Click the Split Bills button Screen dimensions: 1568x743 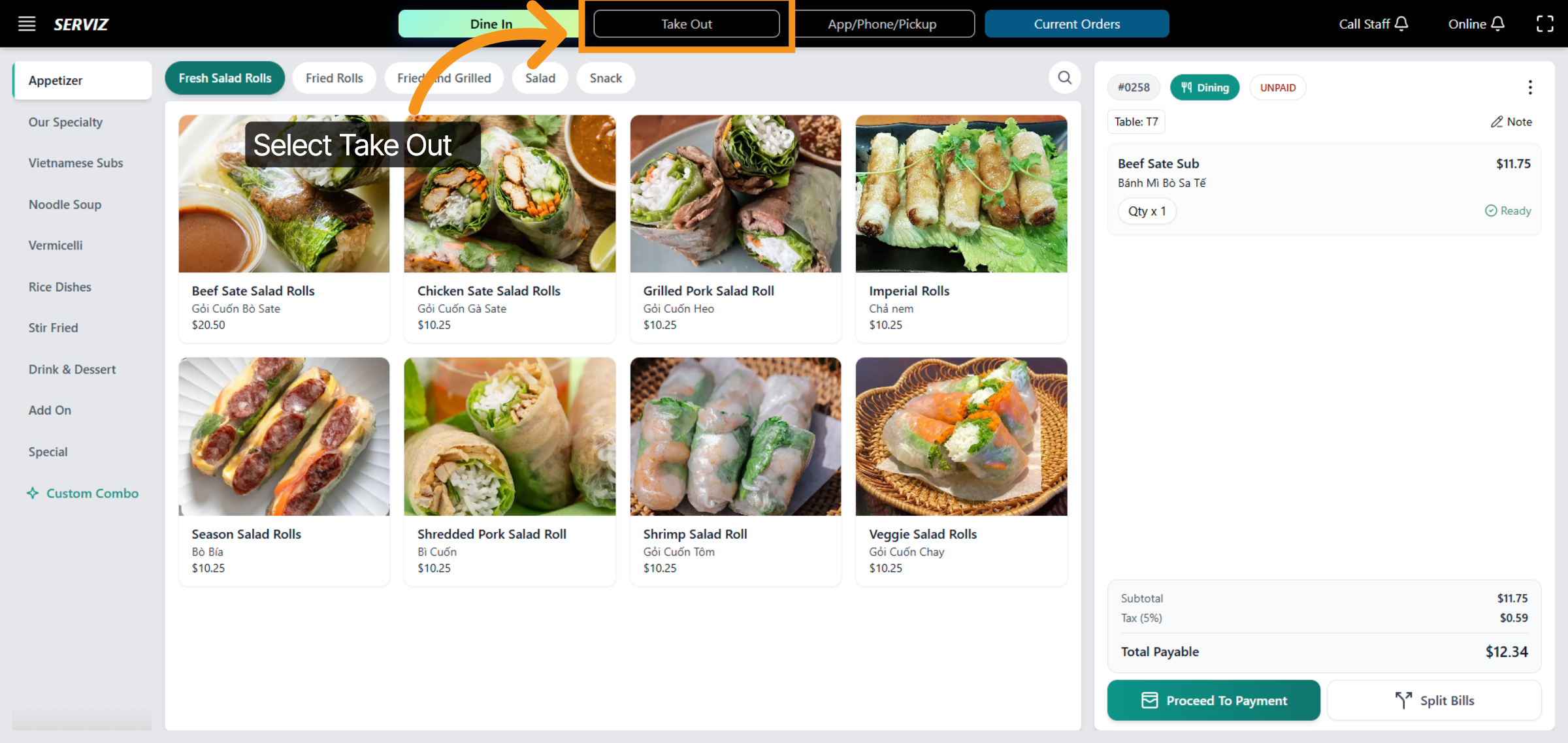click(x=1433, y=700)
